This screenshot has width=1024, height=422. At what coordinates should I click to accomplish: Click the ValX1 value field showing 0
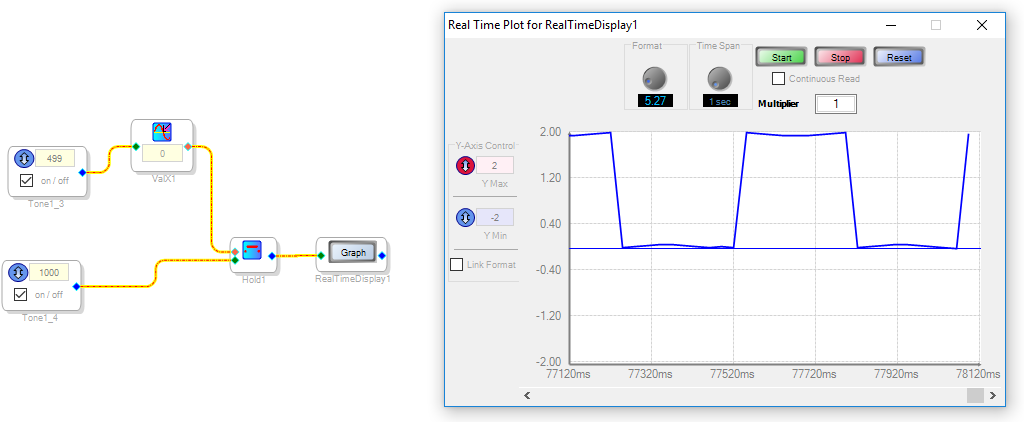162,154
